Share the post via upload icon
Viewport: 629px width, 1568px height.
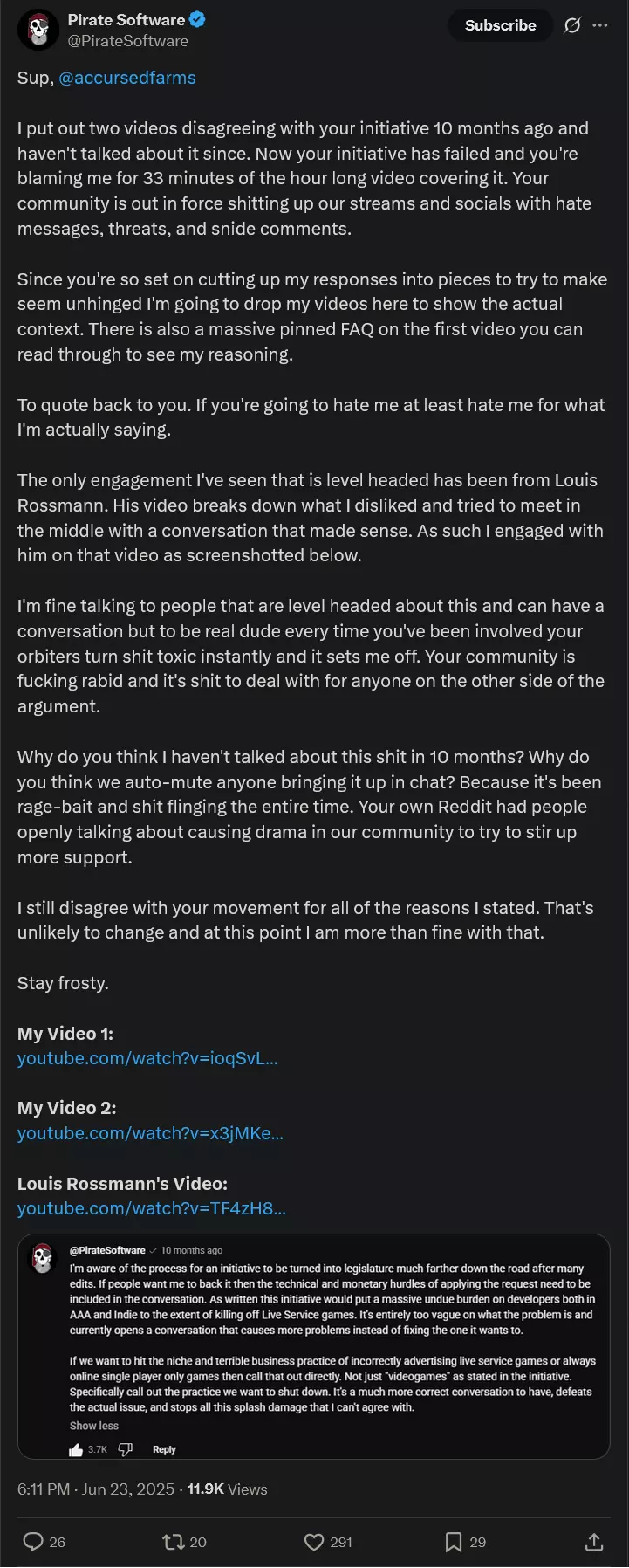594,1542
